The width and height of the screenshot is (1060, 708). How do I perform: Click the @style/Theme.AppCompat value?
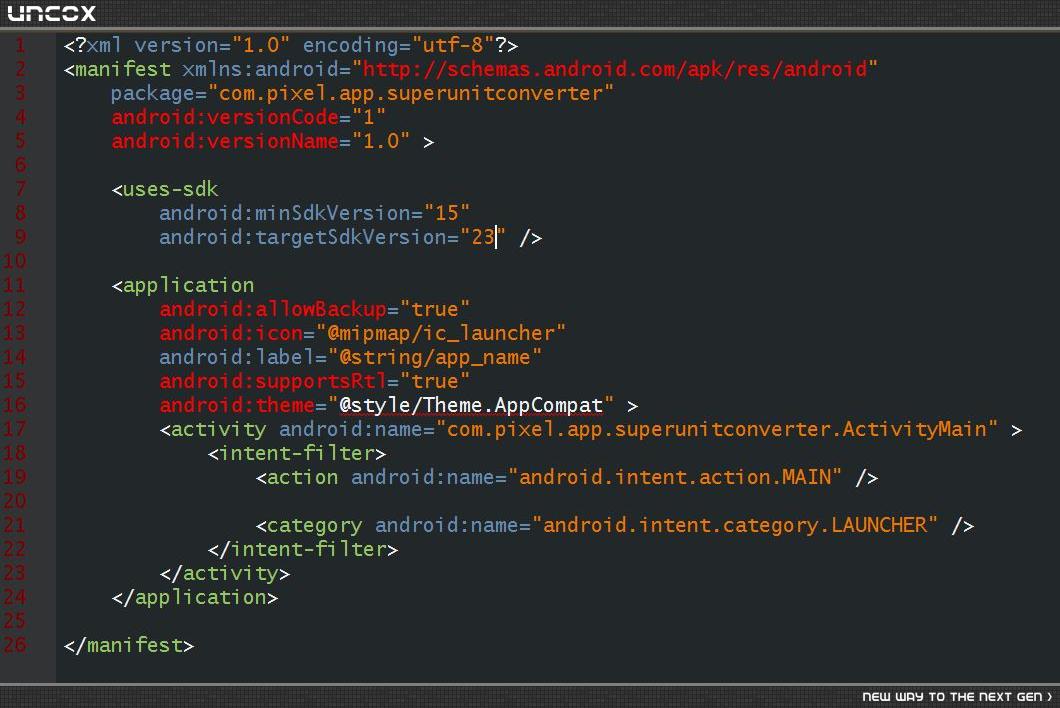pos(471,405)
